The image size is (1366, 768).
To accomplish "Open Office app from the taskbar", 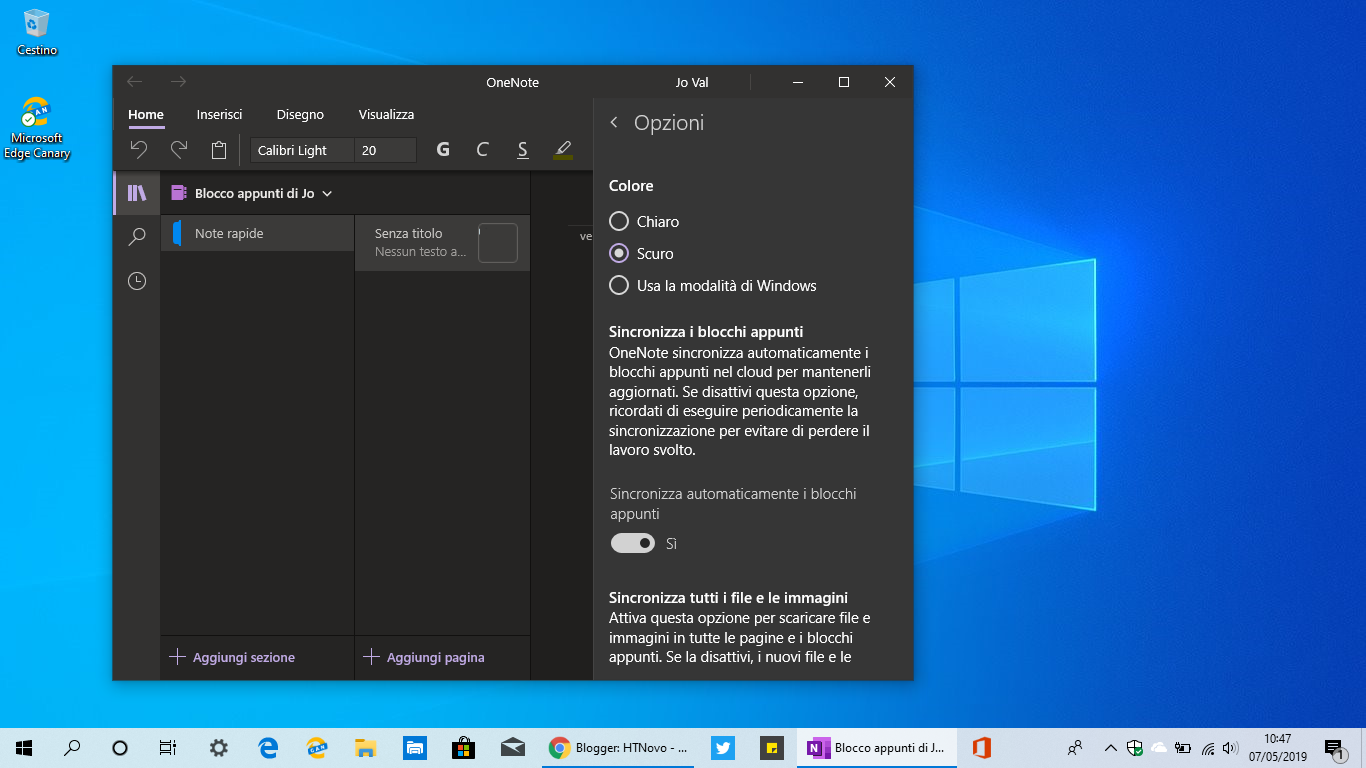I will [981, 748].
